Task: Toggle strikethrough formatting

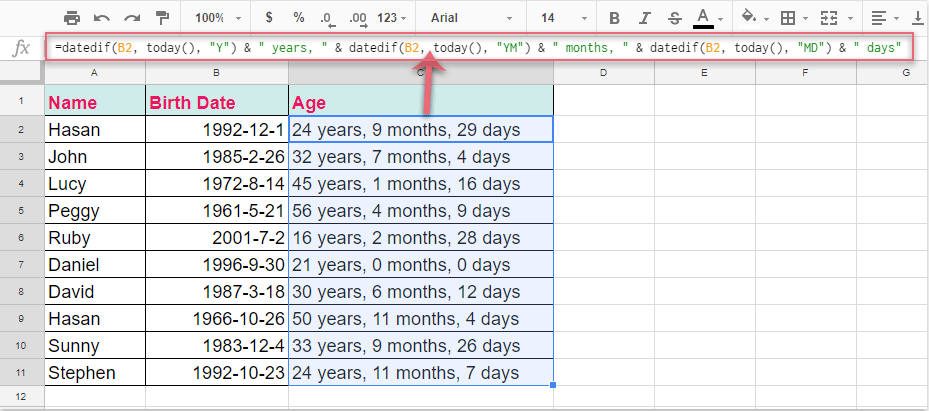Action: click(674, 18)
